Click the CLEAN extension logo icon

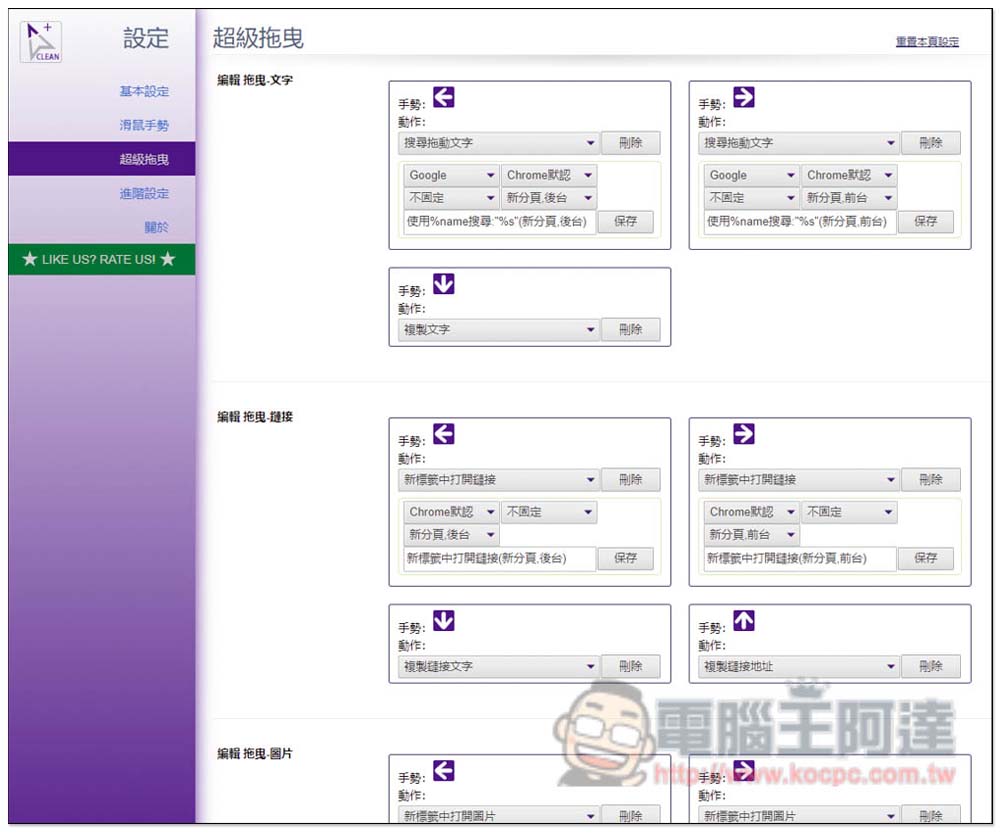point(41,41)
